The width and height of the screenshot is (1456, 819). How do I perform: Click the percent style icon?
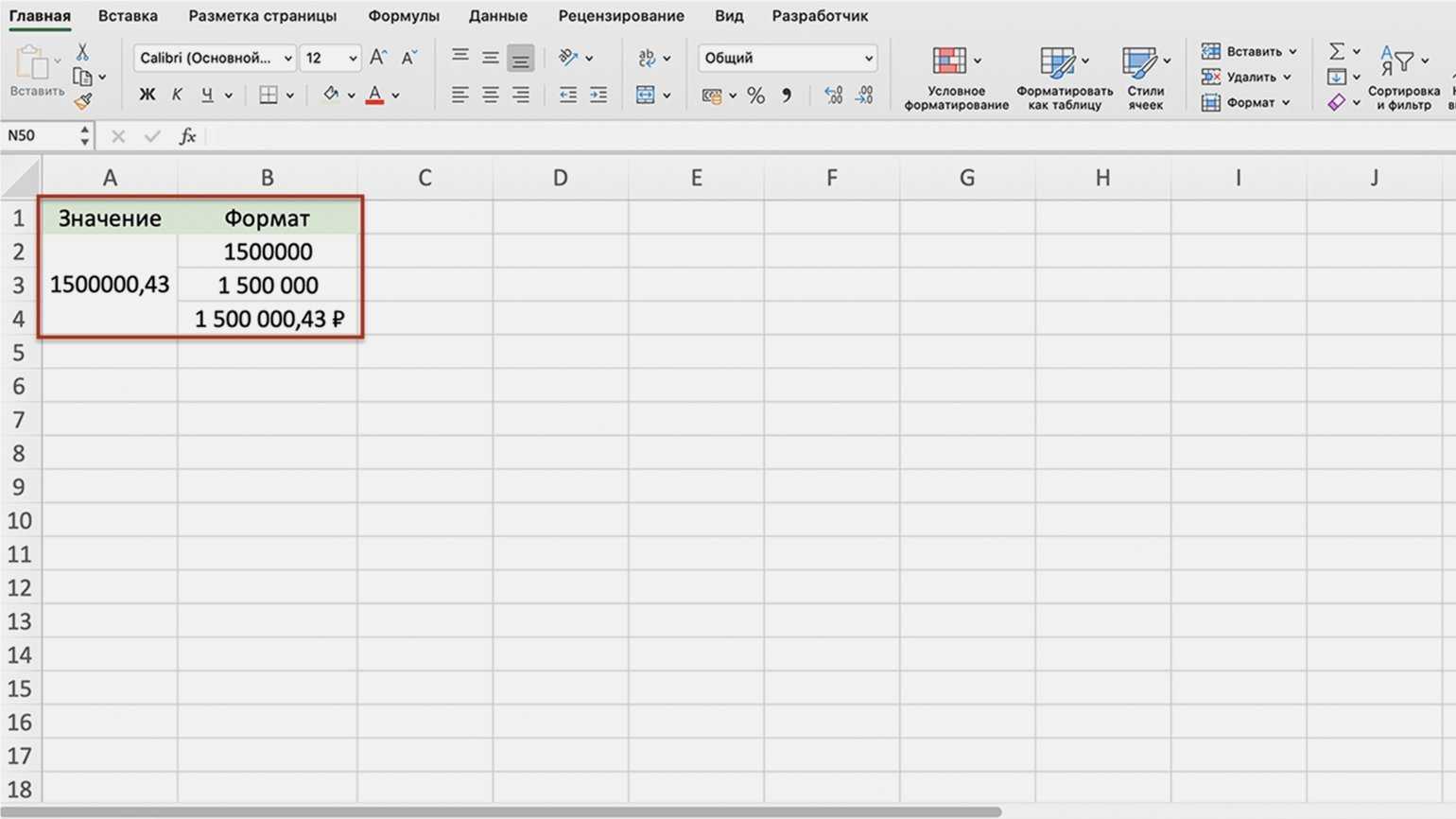click(755, 96)
